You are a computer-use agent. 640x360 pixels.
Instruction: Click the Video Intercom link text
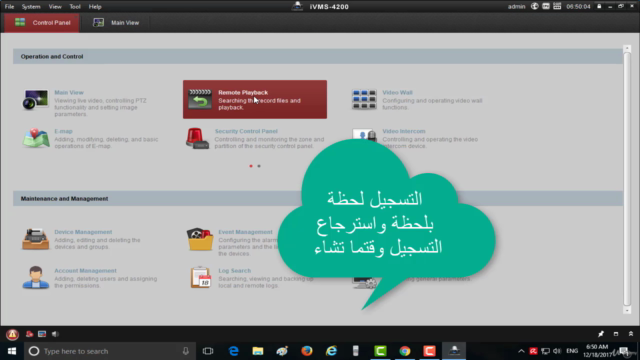coord(404,131)
